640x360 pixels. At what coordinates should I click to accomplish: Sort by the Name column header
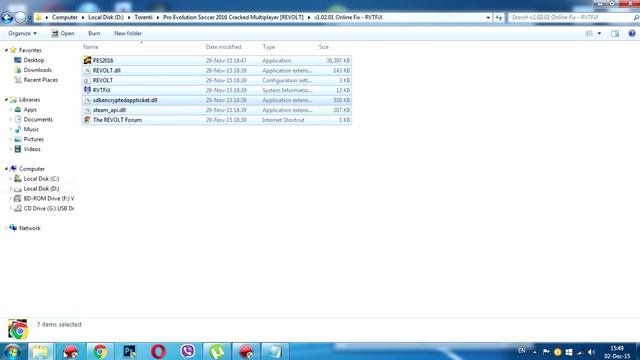tap(91, 47)
